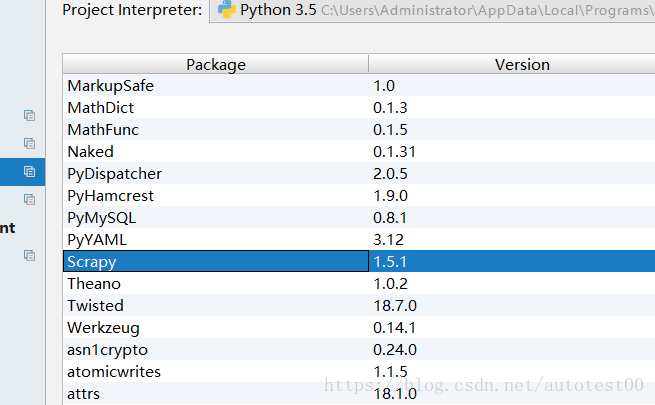The height and width of the screenshot is (405, 655).
Task: Sort by the Version column header
Action: (512, 64)
